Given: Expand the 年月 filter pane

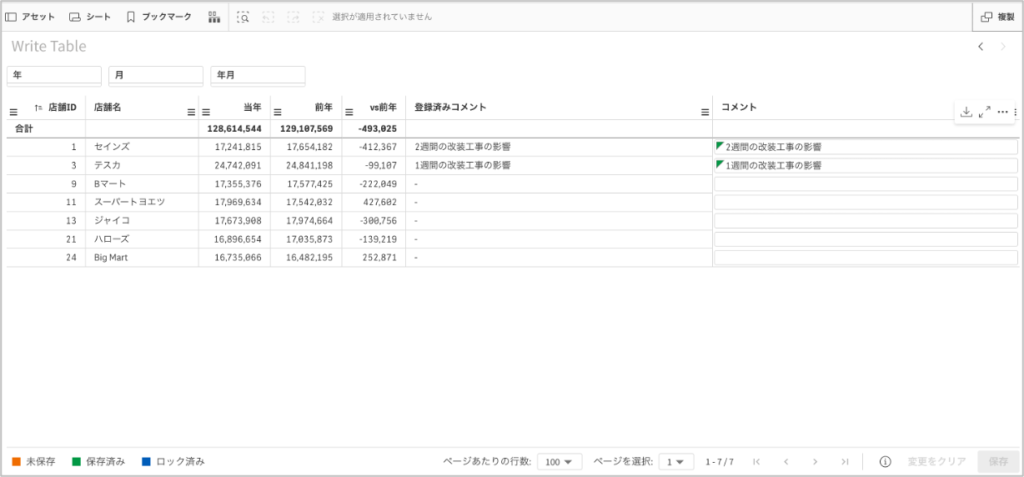Looking at the screenshot, I should point(257,75).
